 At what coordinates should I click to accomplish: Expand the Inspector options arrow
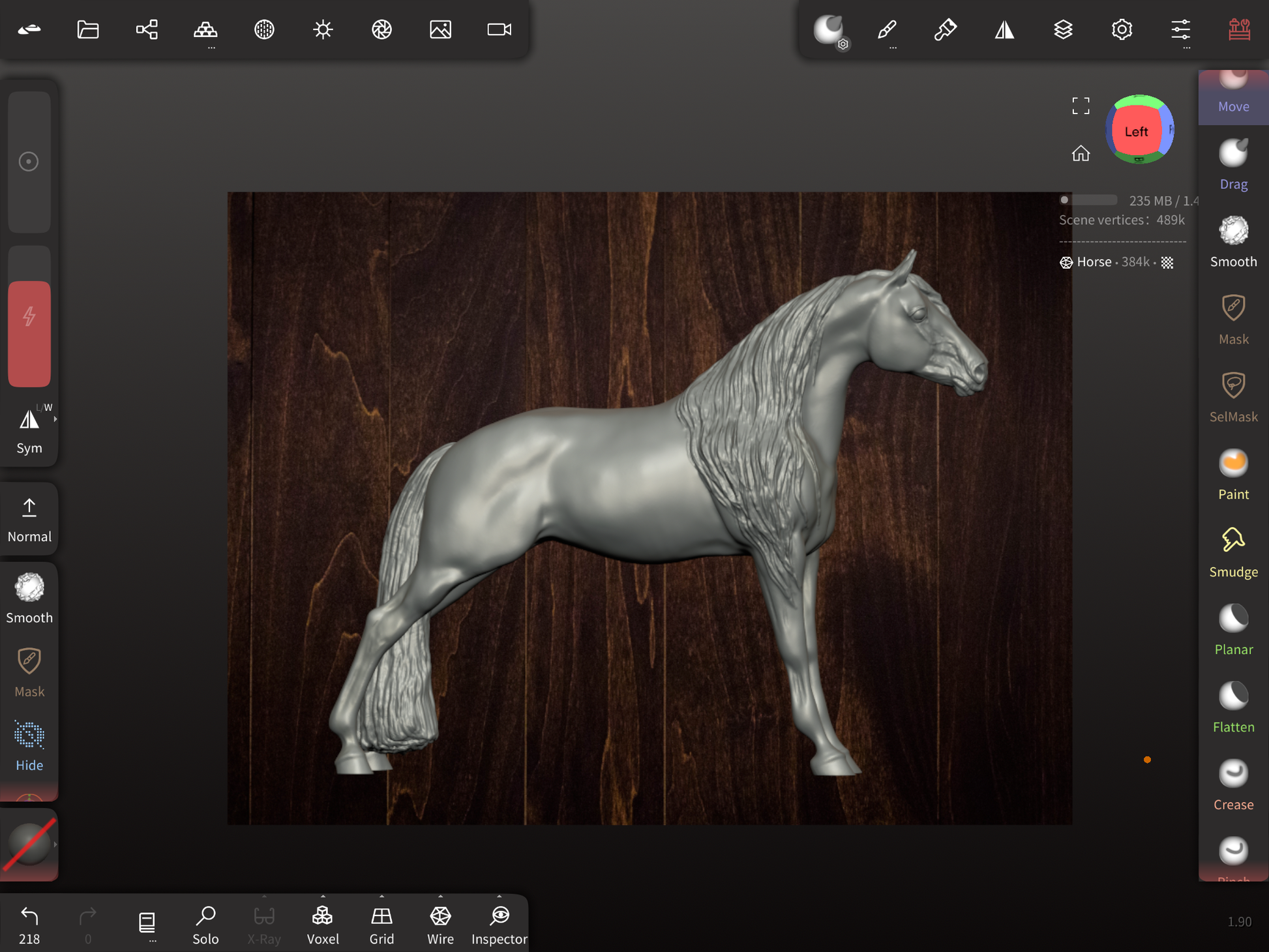pos(499,897)
